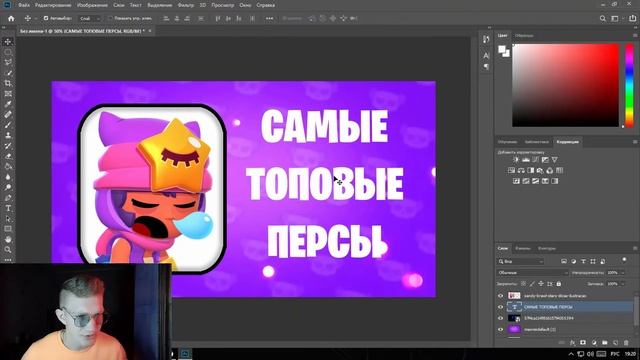The width and height of the screenshot is (640, 360).
Task: Click the system tray volume icon
Action: pyautogui.click(x=591, y=354)
